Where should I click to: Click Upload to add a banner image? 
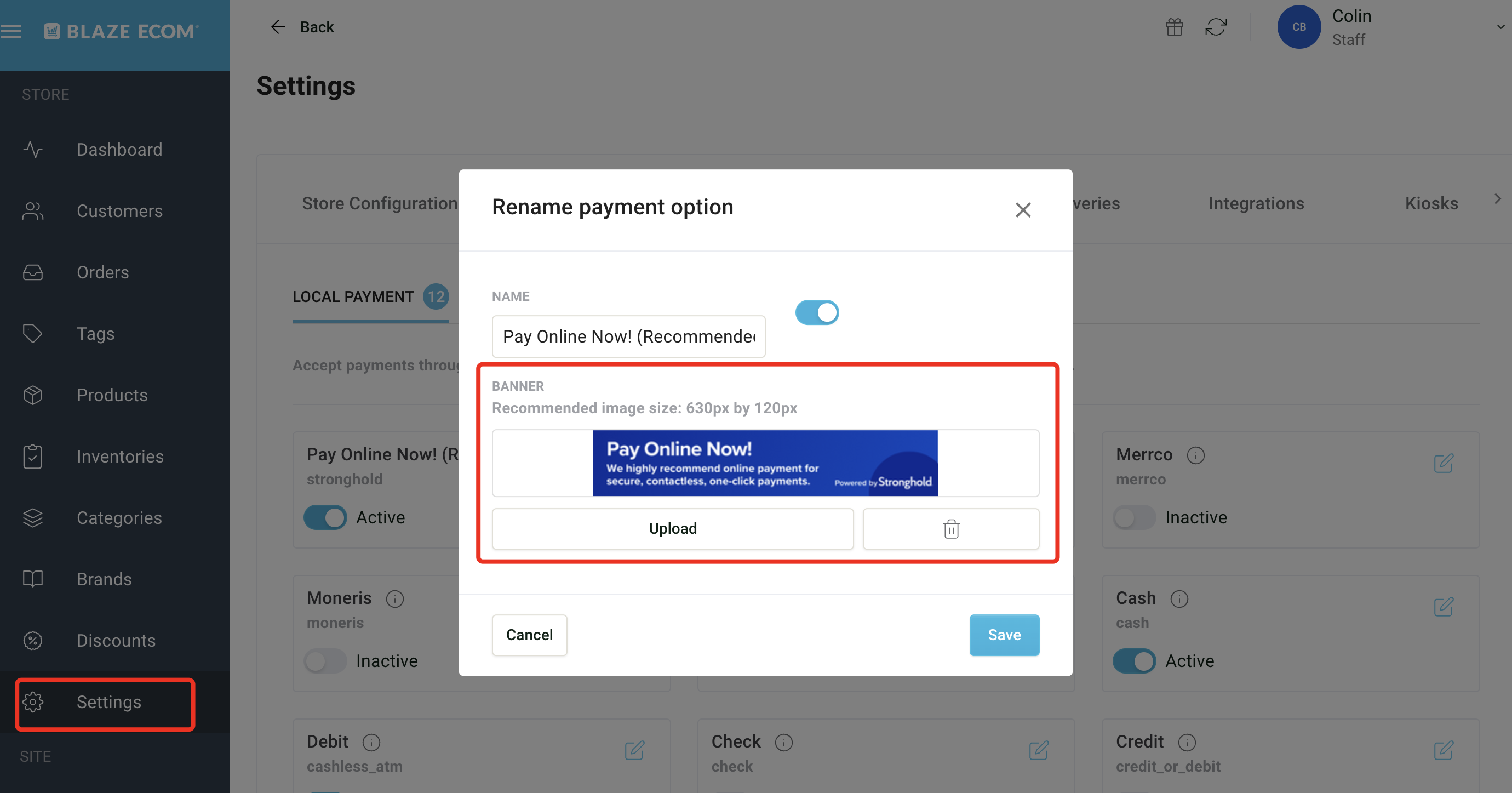click(x=671, y=528)
